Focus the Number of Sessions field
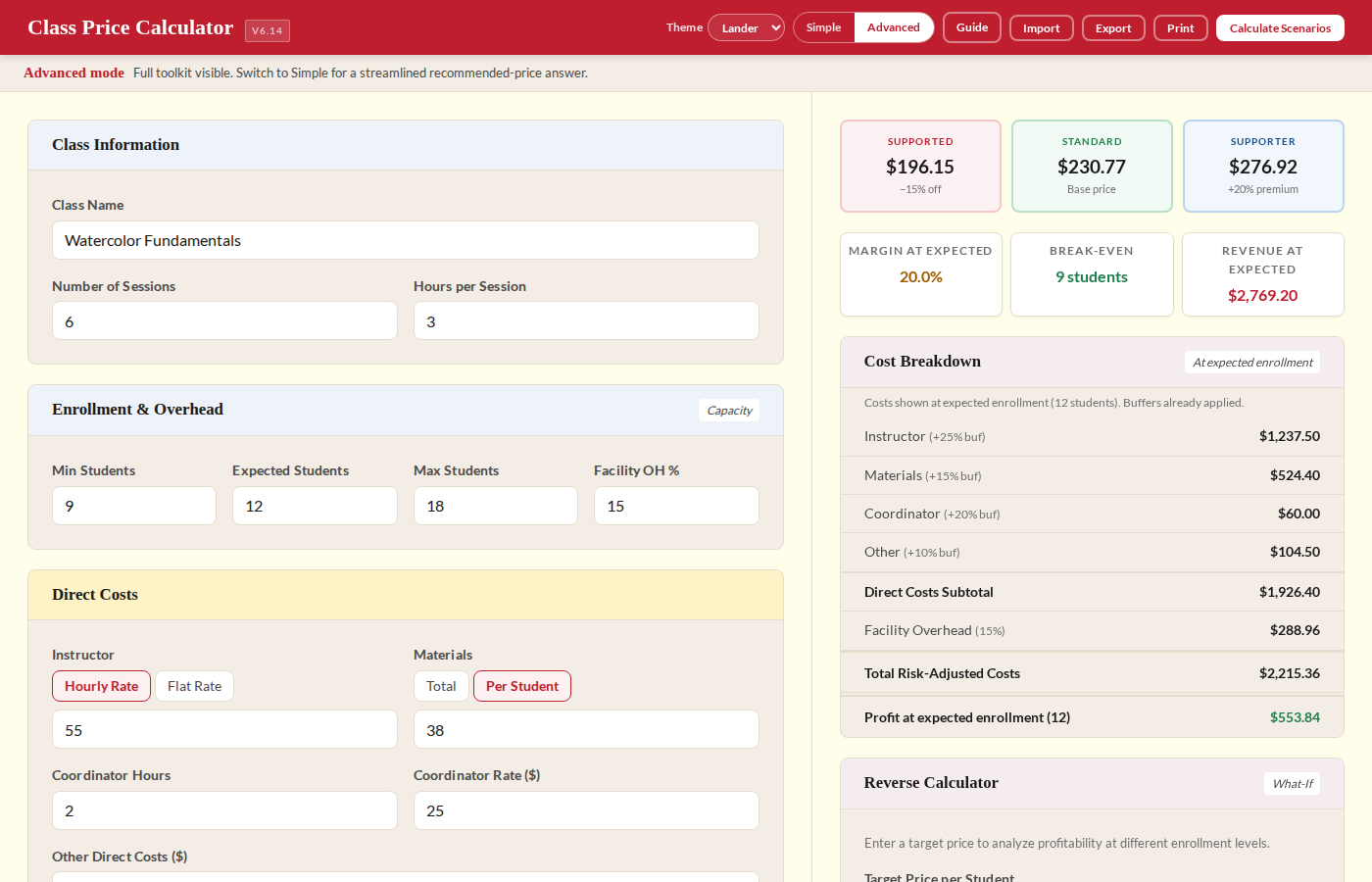This screenshot has width=1372, height=882. (224, 320)
